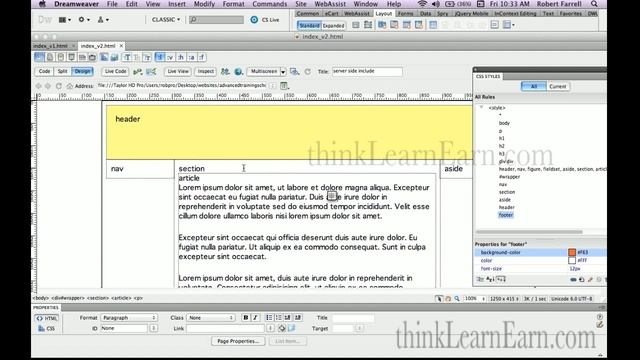The width and height of the screenshot is (640, 360).
Task: Click the Ordered List icon
Action: 278,318
